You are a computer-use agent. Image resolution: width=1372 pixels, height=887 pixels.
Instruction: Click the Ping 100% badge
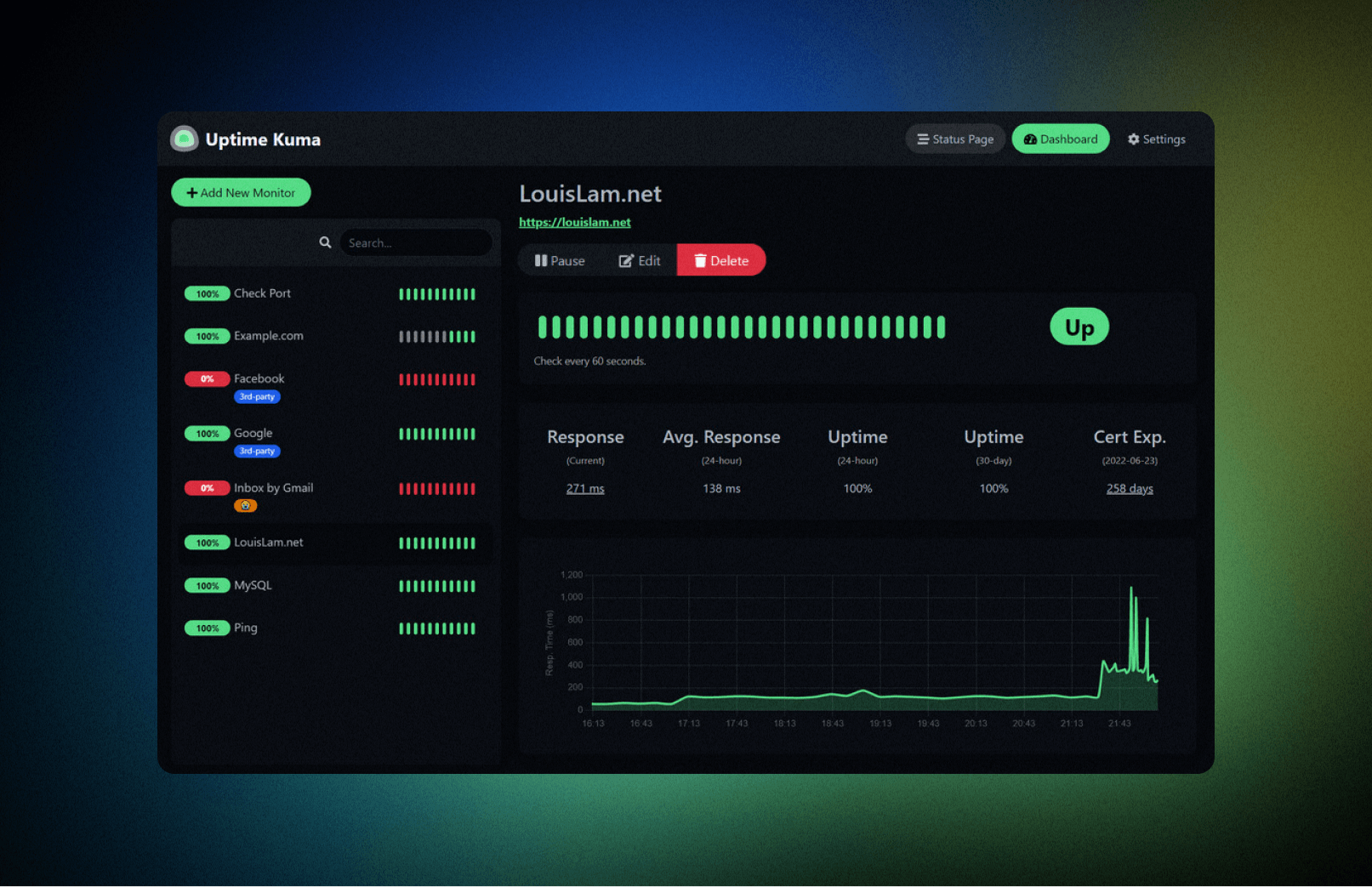pyautogui.click(x=207, y=628)
